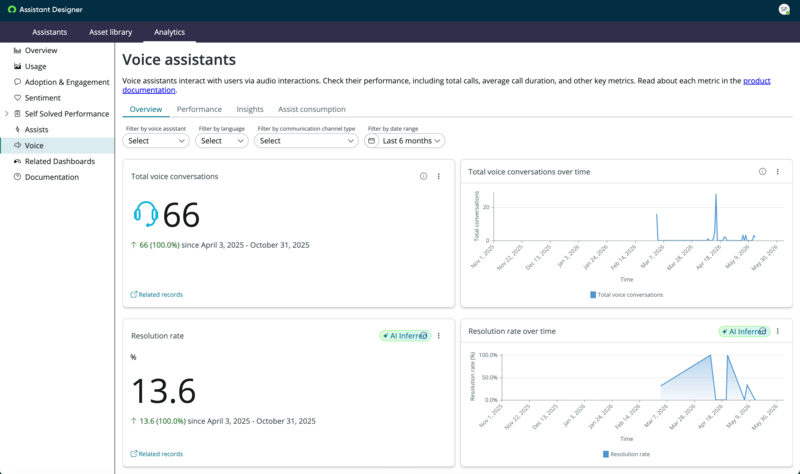
Task: Click the calendar icon in date range filter
Action: point(371,141)
